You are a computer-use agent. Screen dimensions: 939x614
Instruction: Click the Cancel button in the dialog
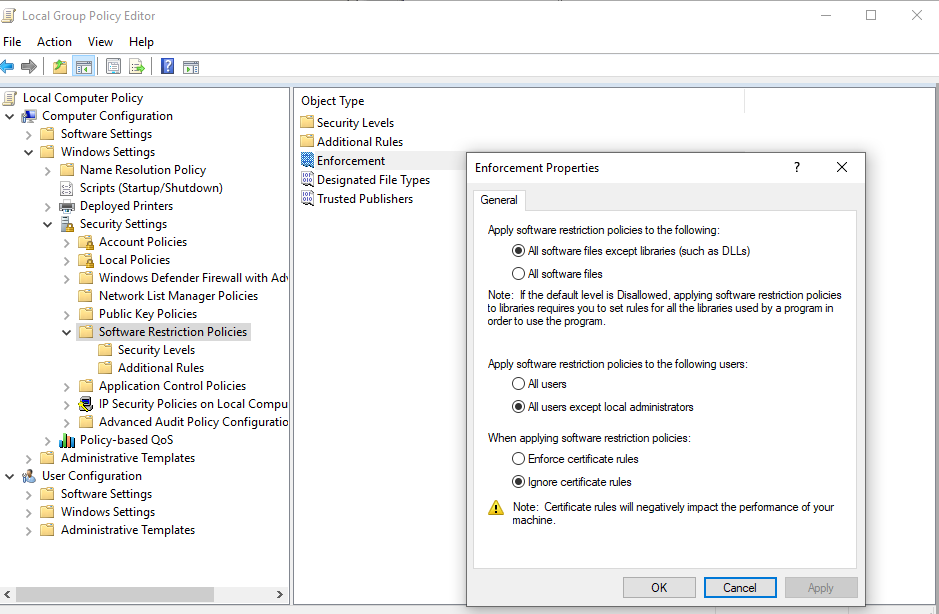pos(740,588)
